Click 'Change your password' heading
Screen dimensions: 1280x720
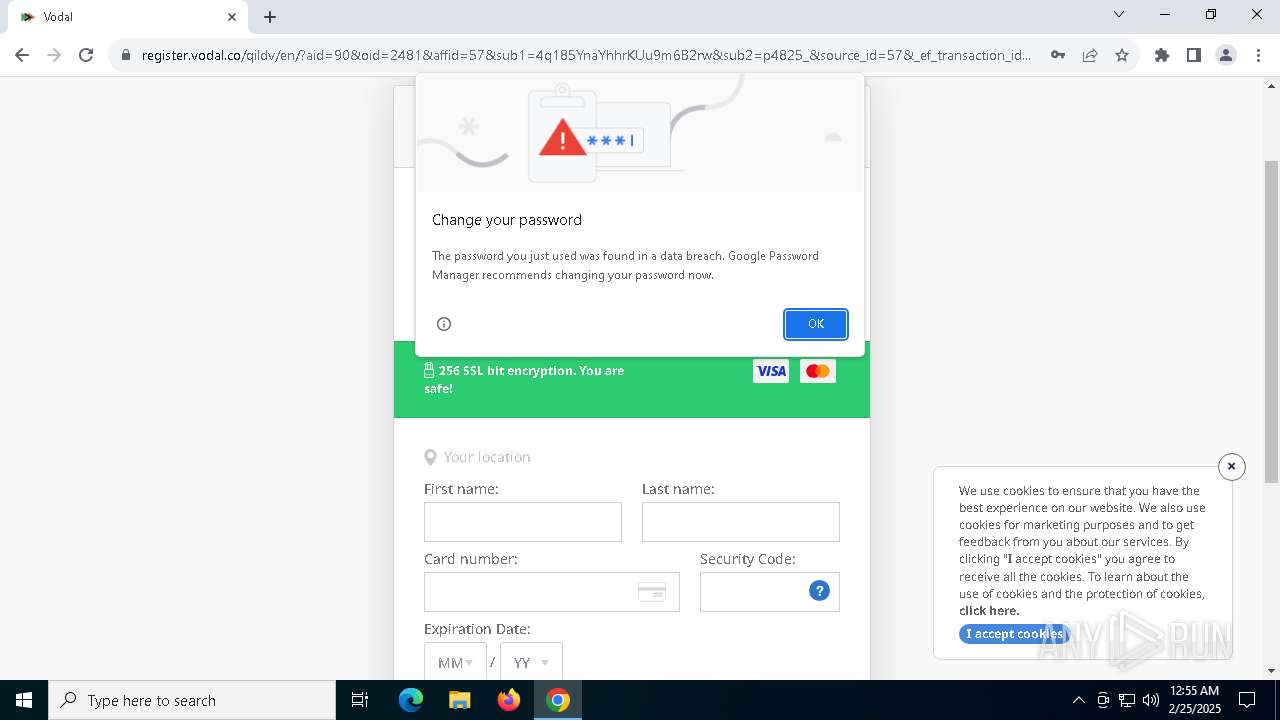[x=507, y=220]
